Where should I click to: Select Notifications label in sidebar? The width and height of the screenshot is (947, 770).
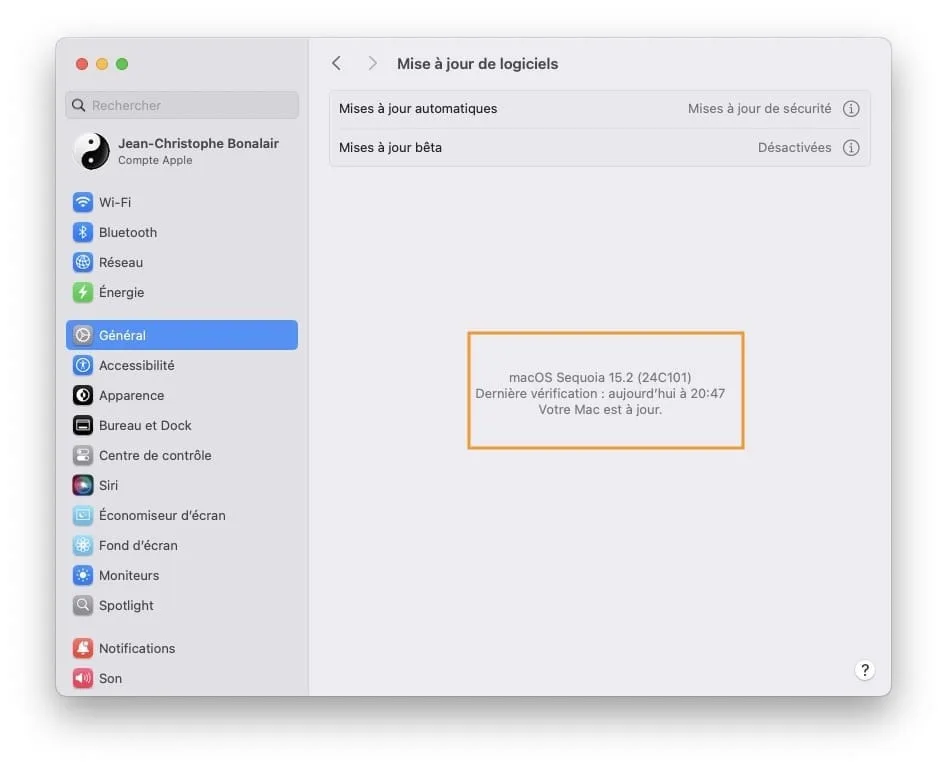[x=137, y=648]
